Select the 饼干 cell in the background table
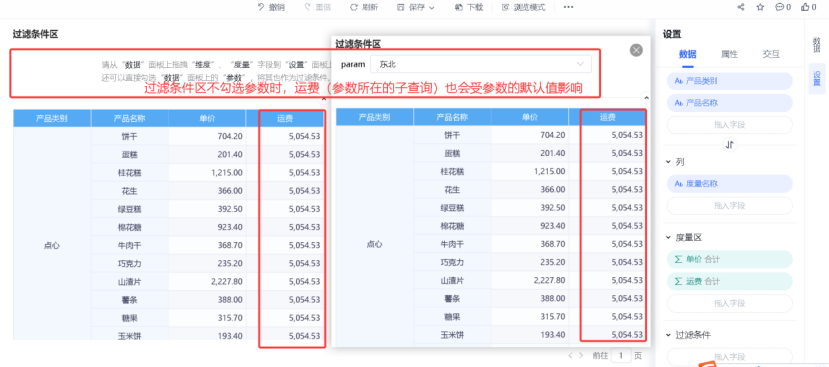The height and width of the screenshot is (367, 829). 130,136
